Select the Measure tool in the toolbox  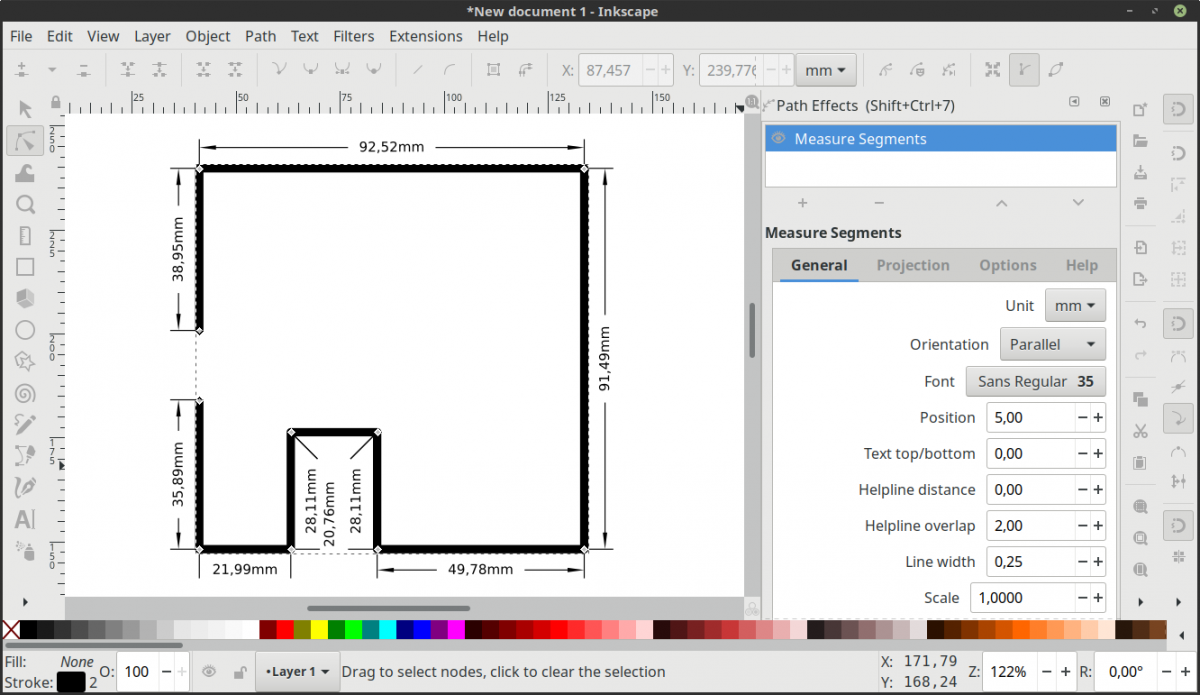click(x=25, y=235)
